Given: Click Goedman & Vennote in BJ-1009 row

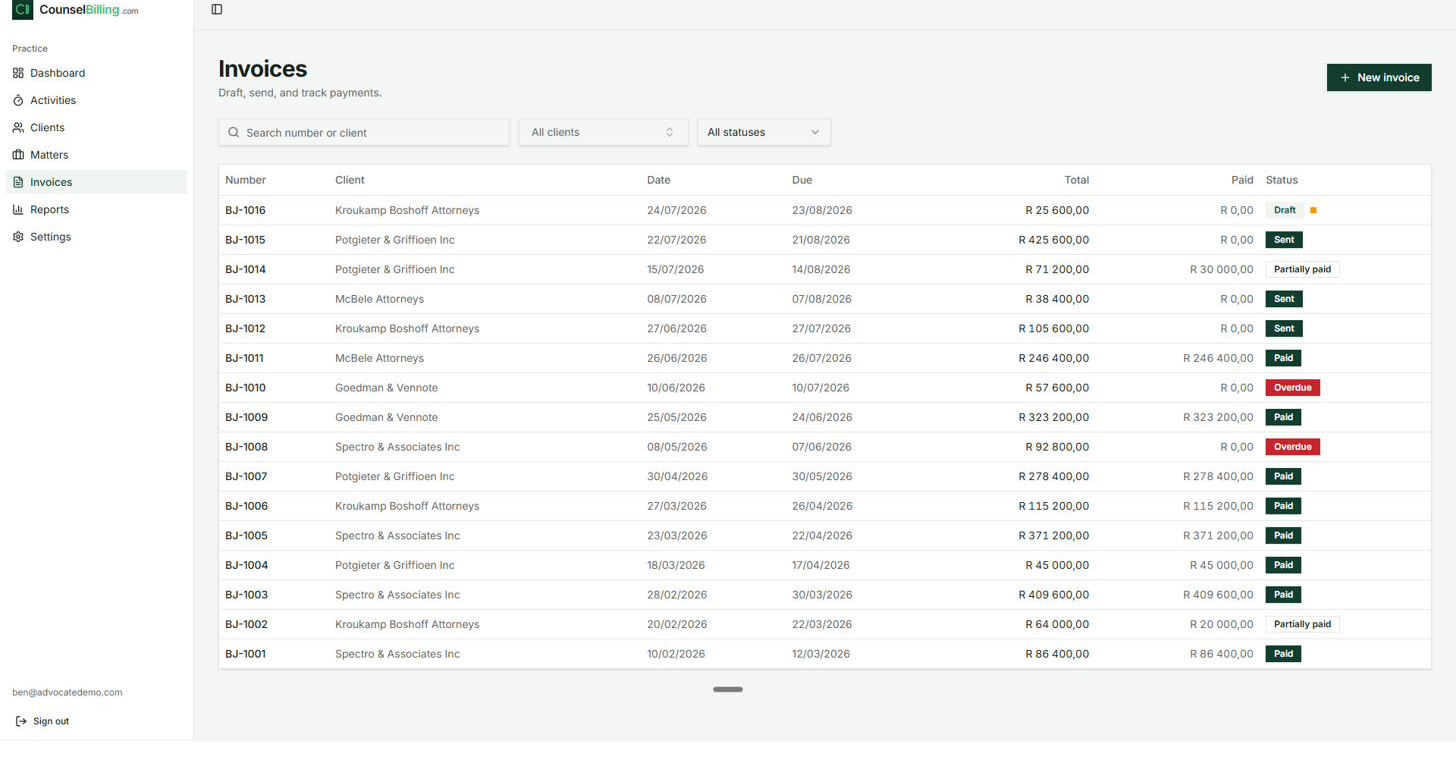Looking at the screenshot, I should 386,417.
